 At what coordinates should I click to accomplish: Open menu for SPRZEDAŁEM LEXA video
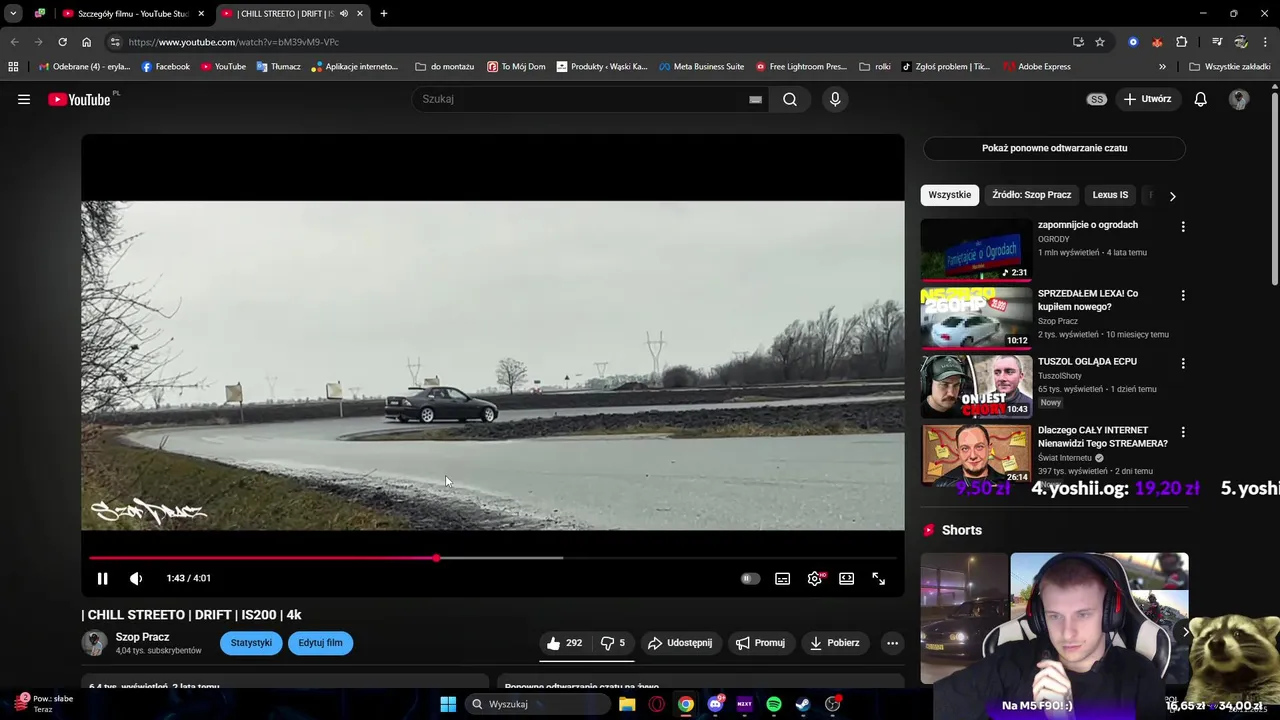(x=1183, y=296)
